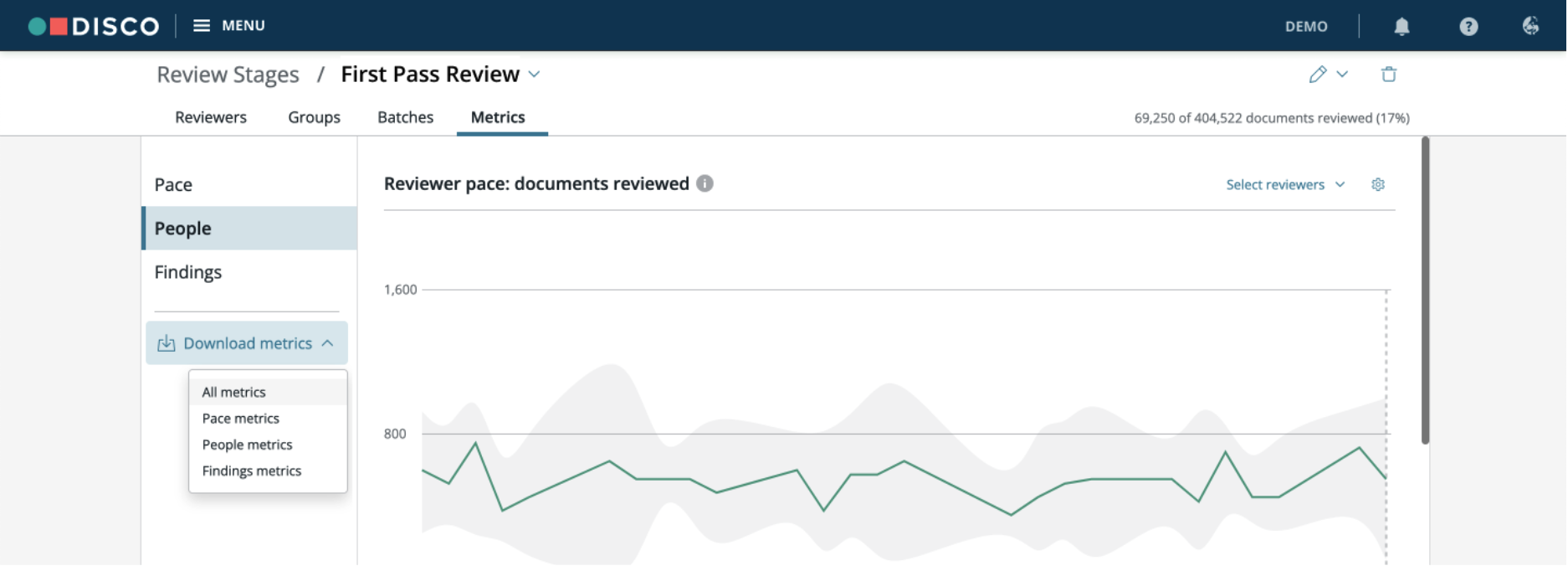Image resolution: width=1568 pixels, height=566 pixels.
Task: Choose Findings metrics download option
Action: pos(268,471)
